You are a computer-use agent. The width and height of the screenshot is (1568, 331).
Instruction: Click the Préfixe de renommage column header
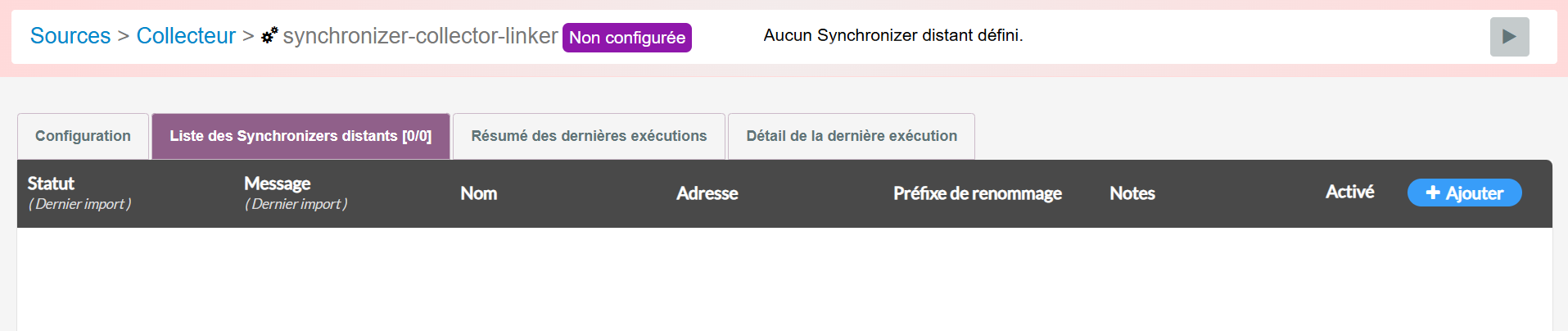978,193
